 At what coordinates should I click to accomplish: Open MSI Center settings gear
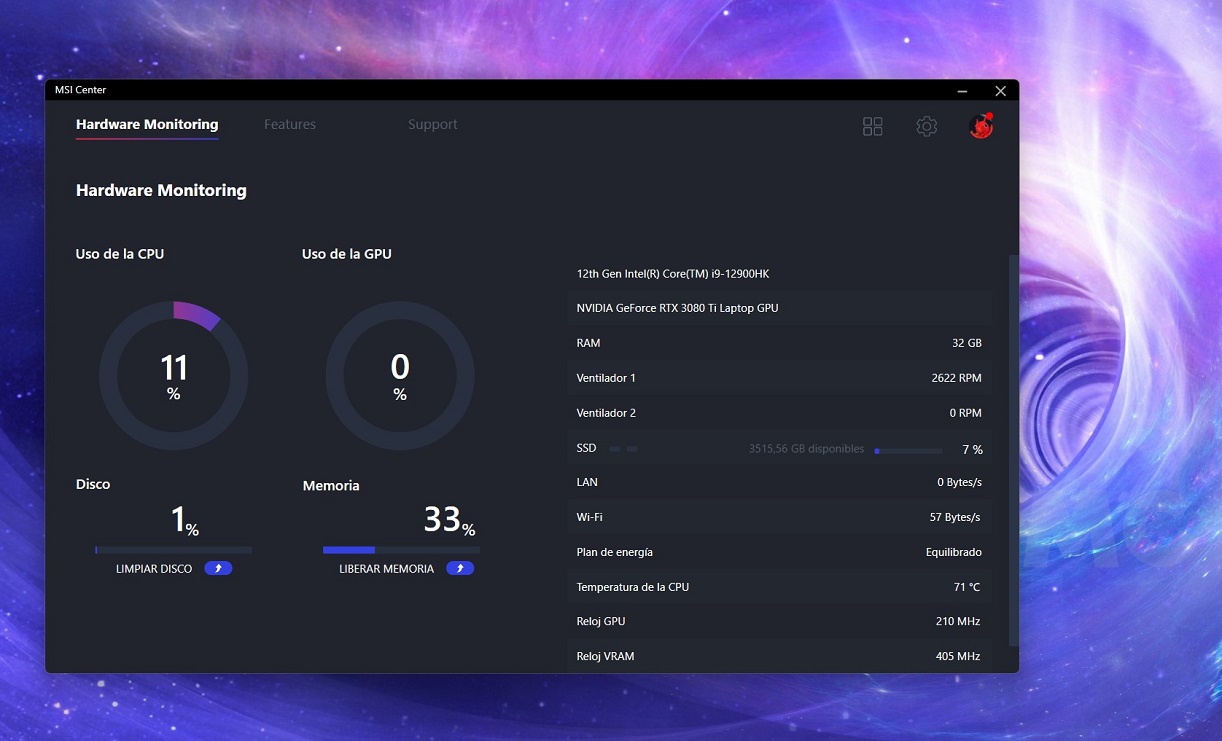[927, 126]
